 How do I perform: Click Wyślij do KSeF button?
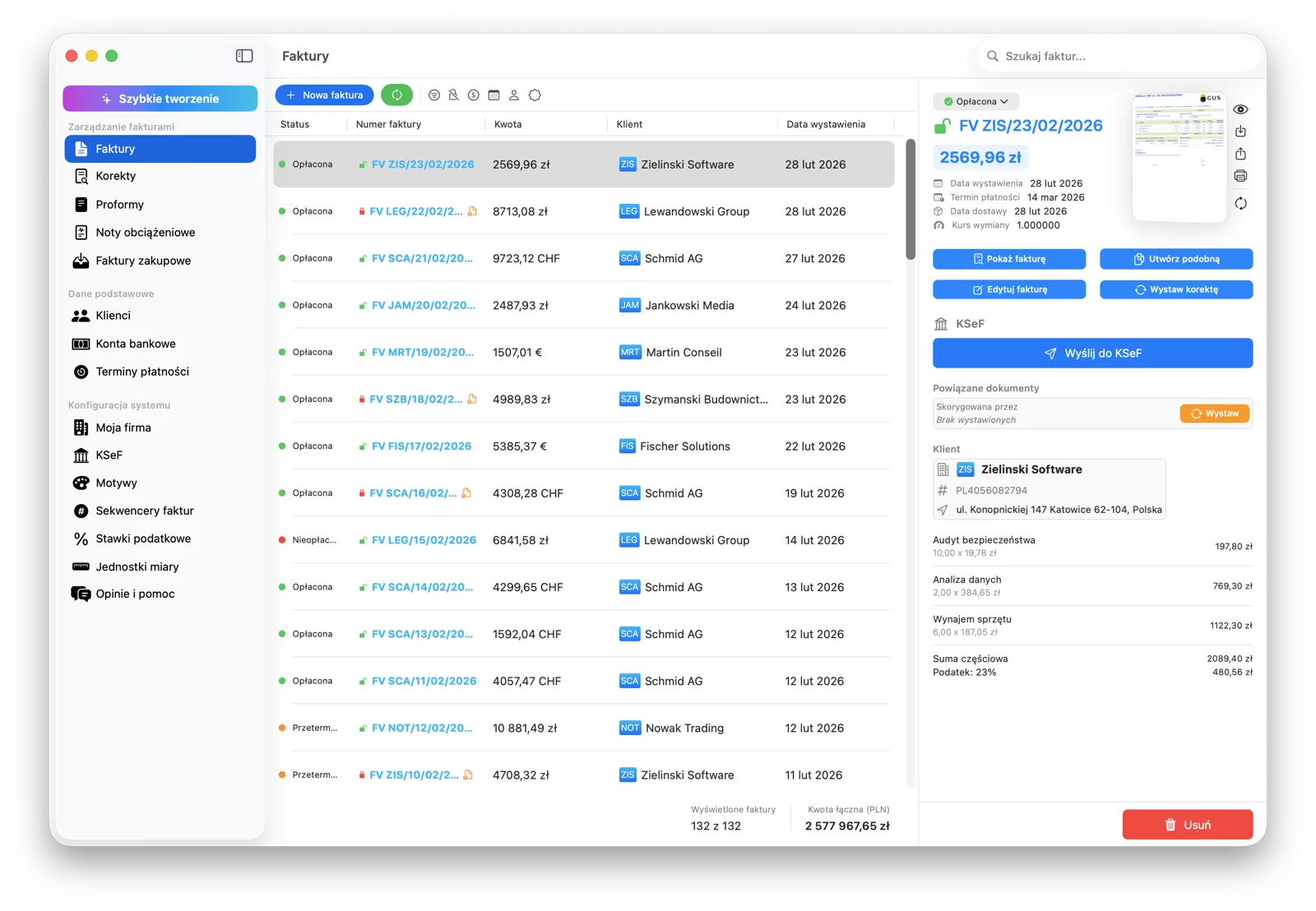(x=1092, y=353)
